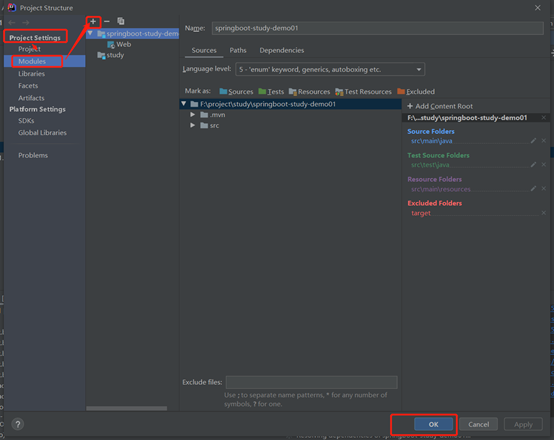Click the Exclude files input field
Viewport: 554px width, 440px height.
coord(311,382)
